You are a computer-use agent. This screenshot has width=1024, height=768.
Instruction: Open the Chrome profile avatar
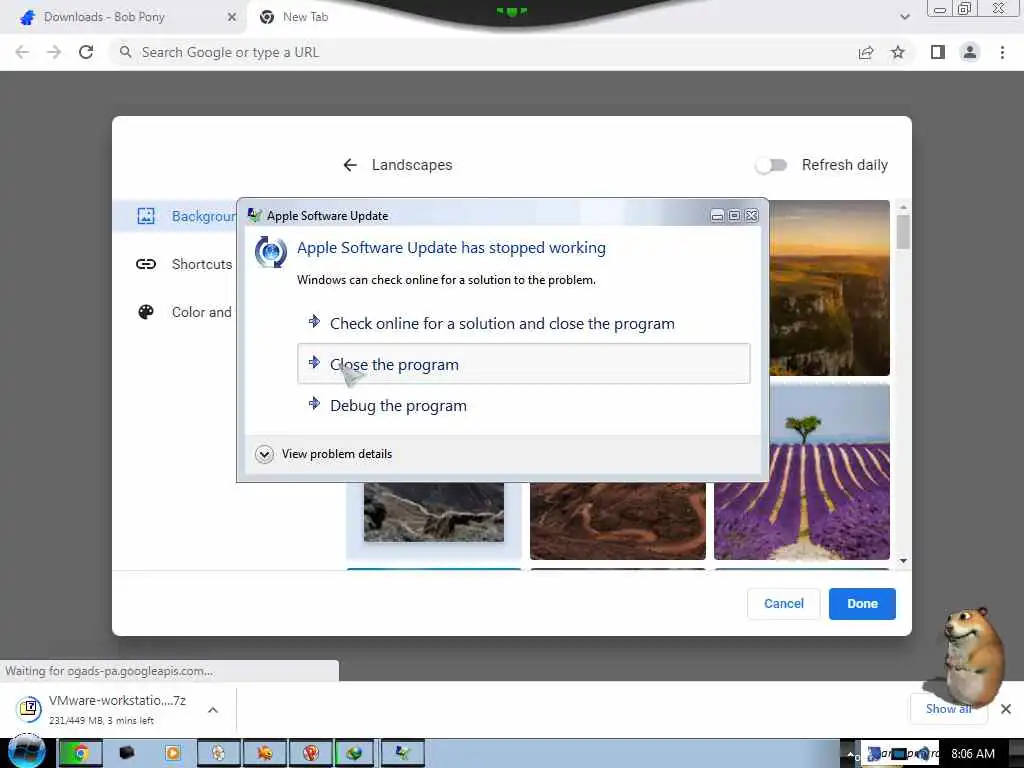point(970,52)
